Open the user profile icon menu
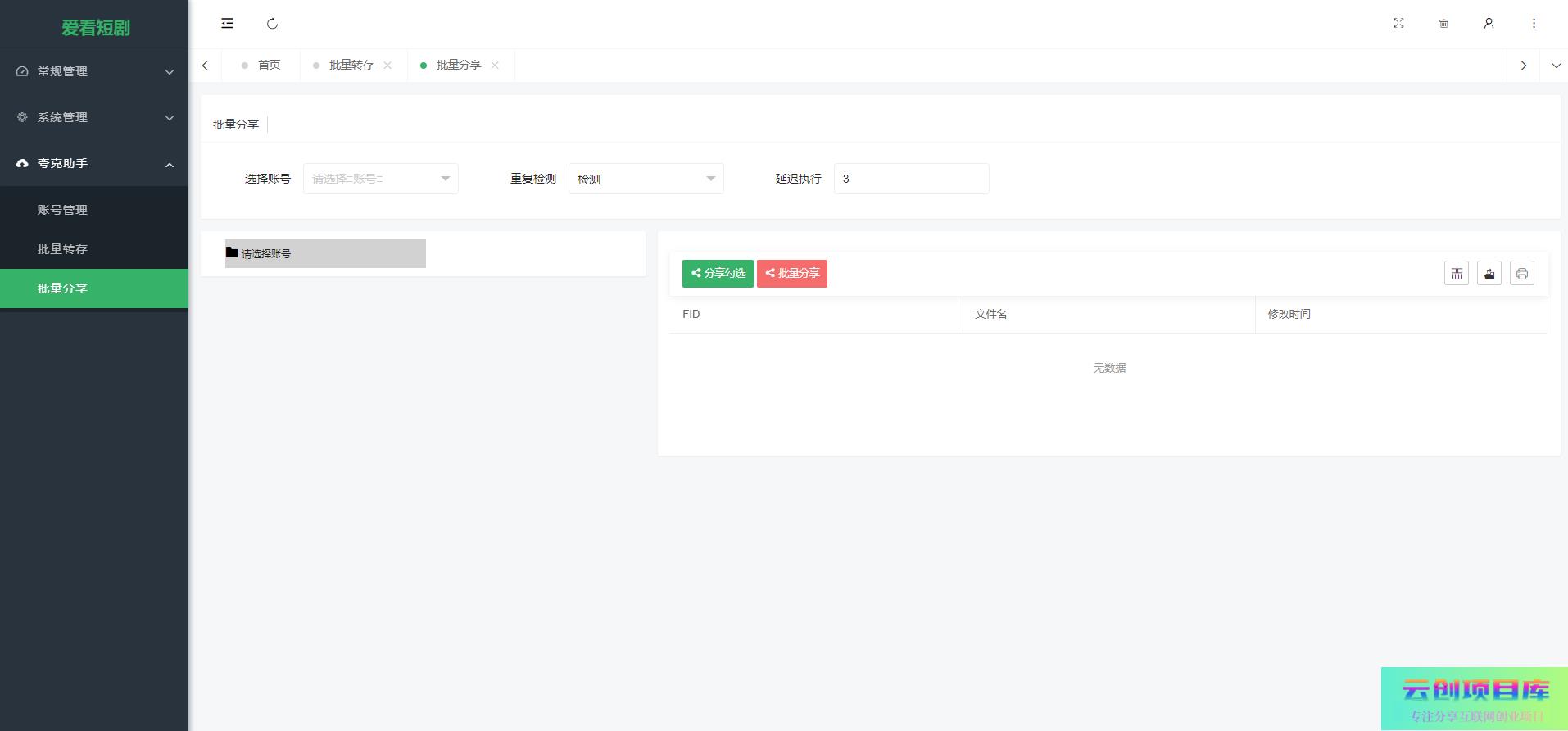The width and height of the screenshot is (1568, 731). [1489, 24]
